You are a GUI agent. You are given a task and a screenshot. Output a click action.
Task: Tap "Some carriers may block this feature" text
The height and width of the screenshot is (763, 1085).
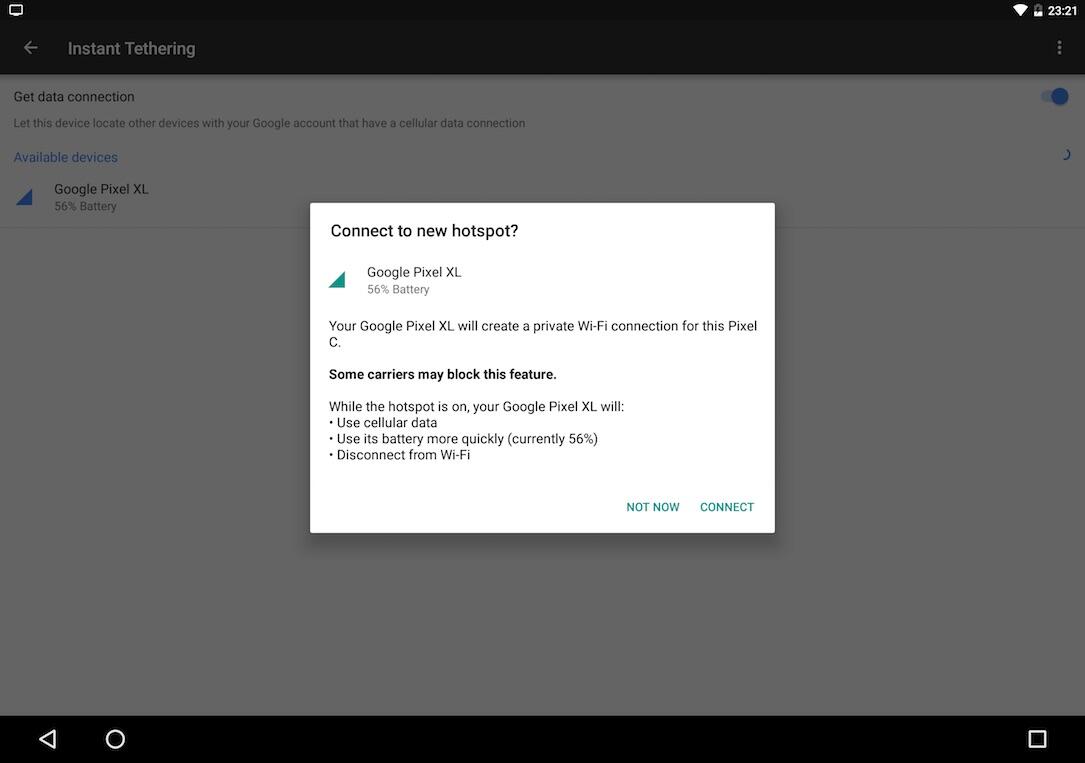(442, 374)
